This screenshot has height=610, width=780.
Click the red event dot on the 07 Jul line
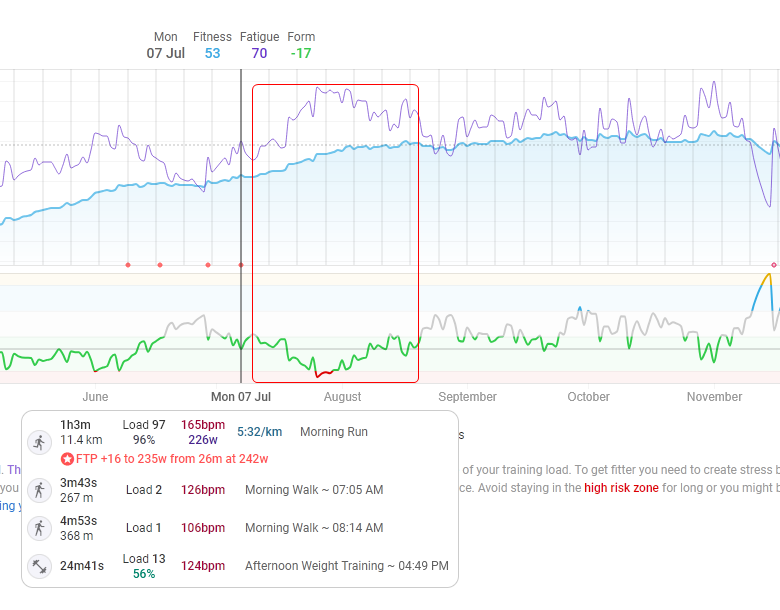tap(241, 265)
